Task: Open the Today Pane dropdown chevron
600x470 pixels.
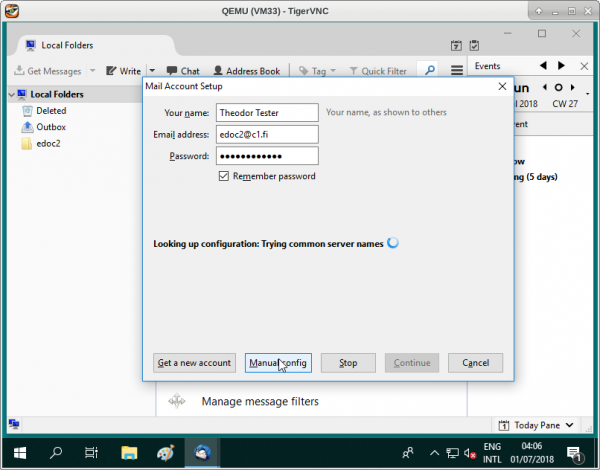Action: pyautogui.click(x=569, y=425)
